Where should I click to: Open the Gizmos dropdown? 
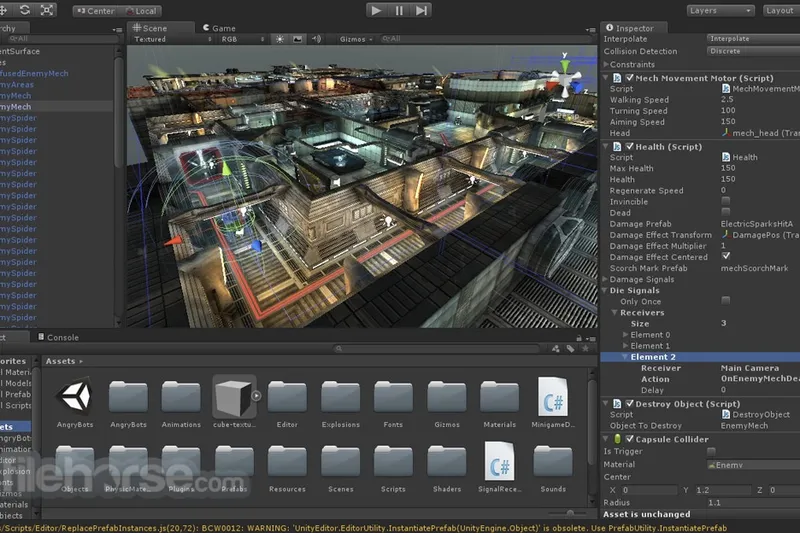click(x=356, y=39)
